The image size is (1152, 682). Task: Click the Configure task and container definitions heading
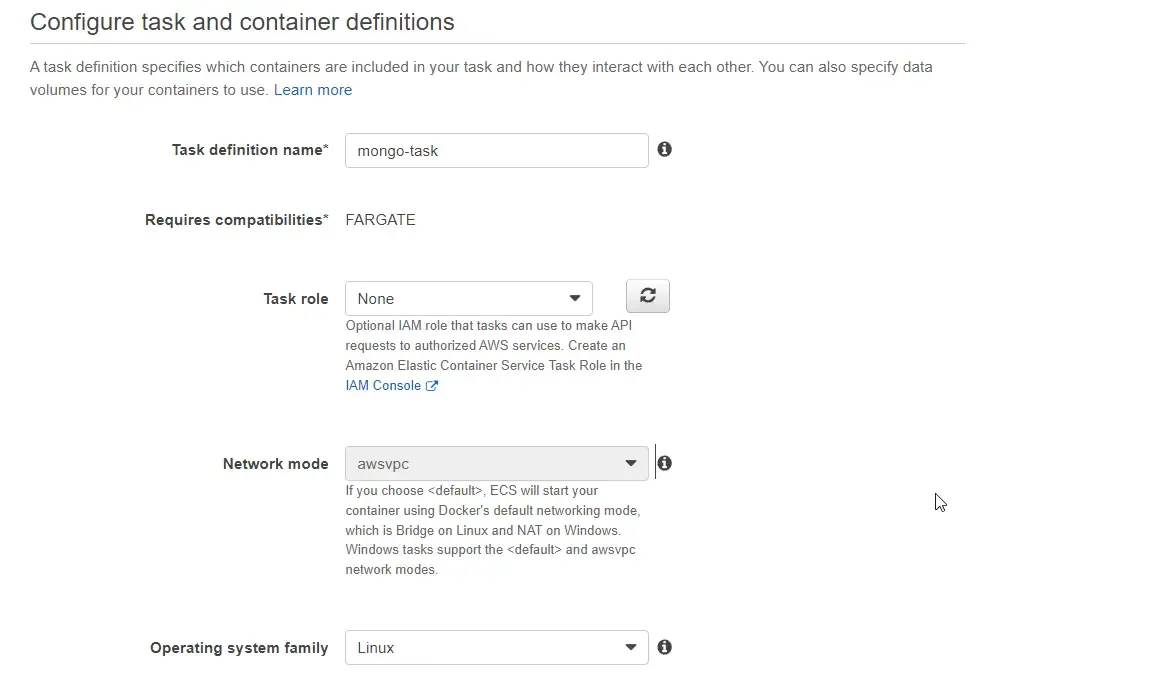[242, 21]
